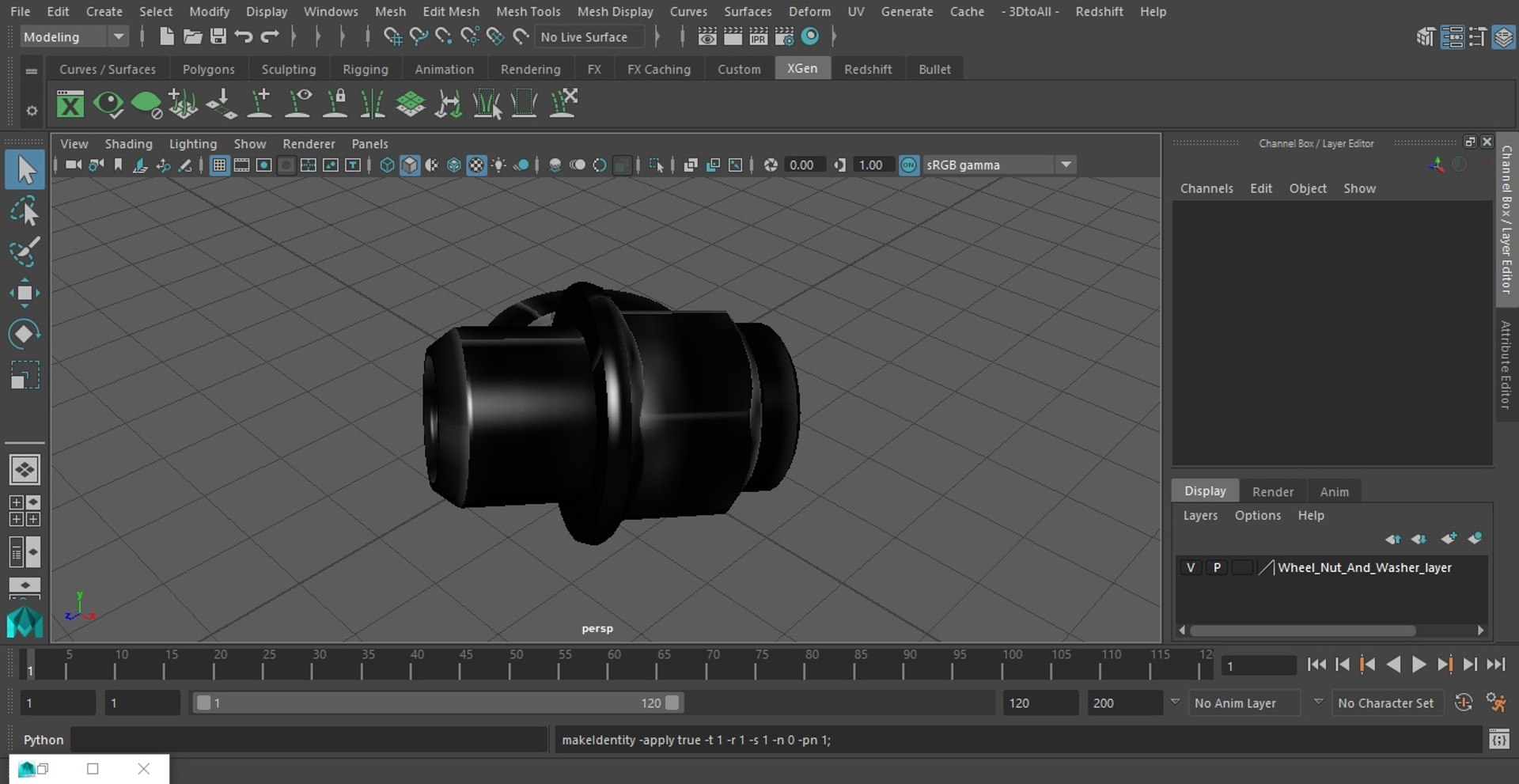Activate the Paint selection tool

(x=25, y=252)
